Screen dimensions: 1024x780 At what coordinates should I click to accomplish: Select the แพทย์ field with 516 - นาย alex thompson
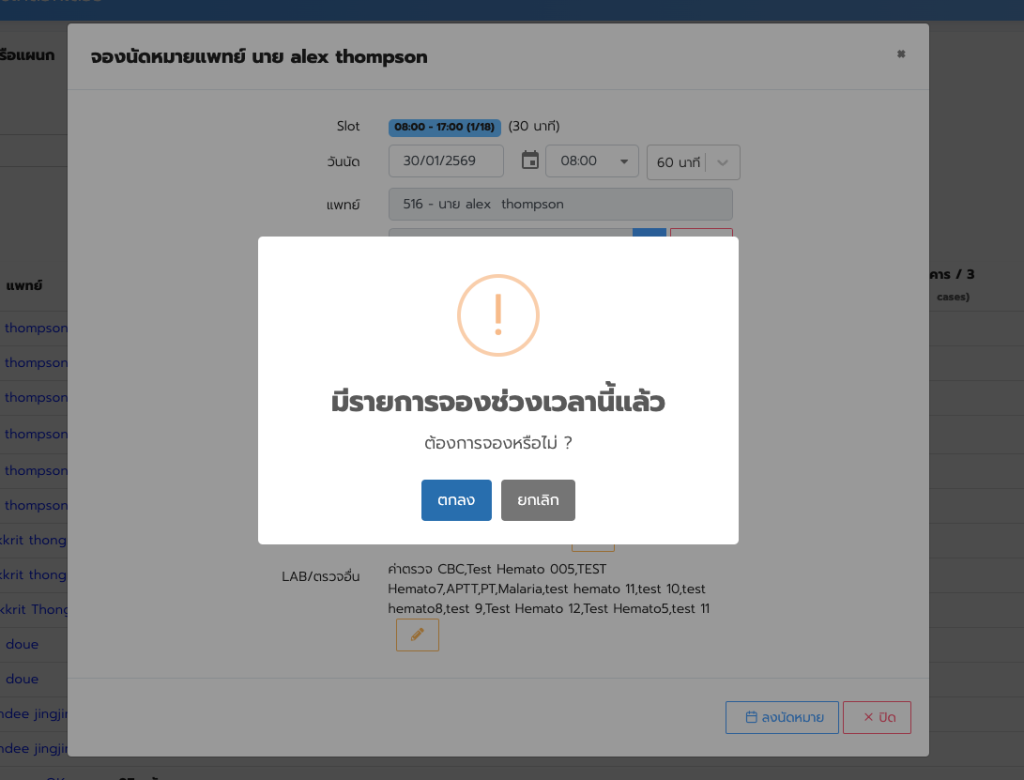tap(560, 204)
